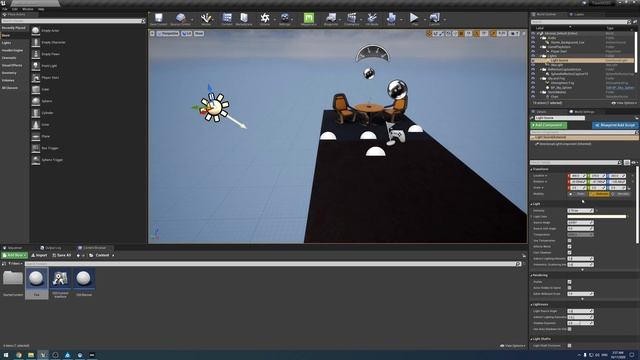Open the Light Color swatch
640x360 pixels.
(596, 217)
